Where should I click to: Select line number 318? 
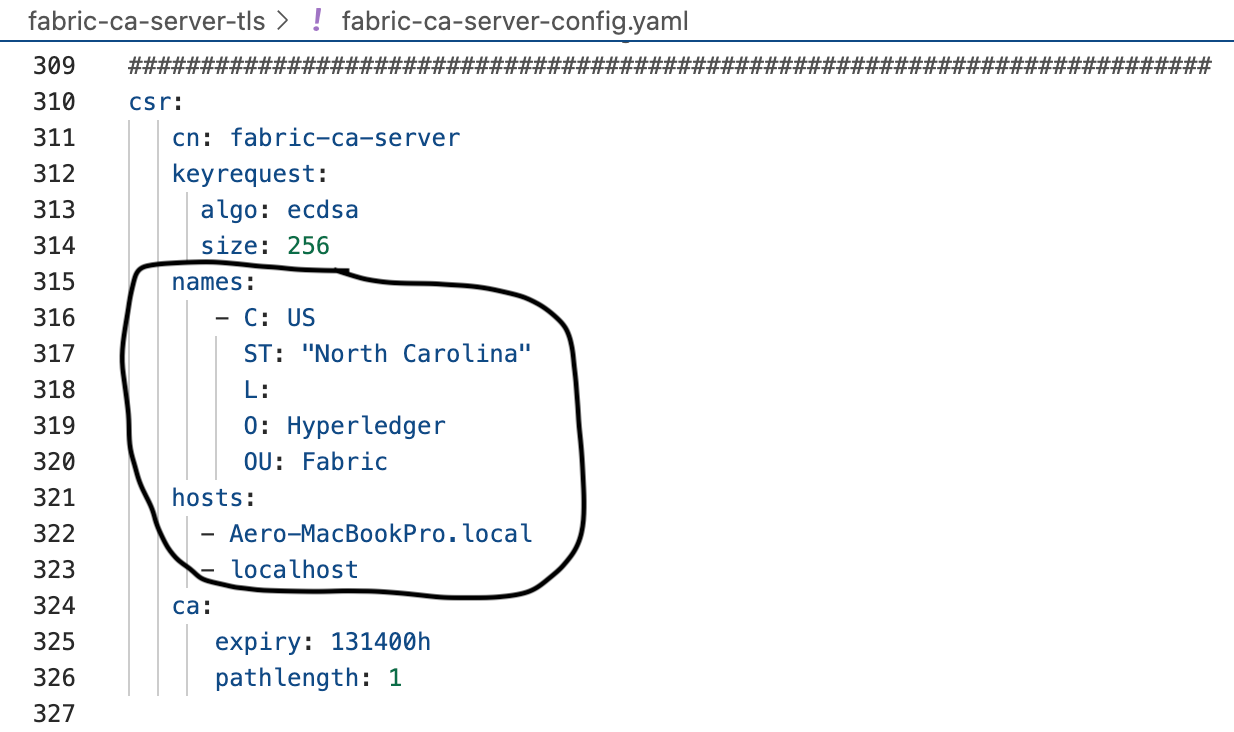pos(54,390)
